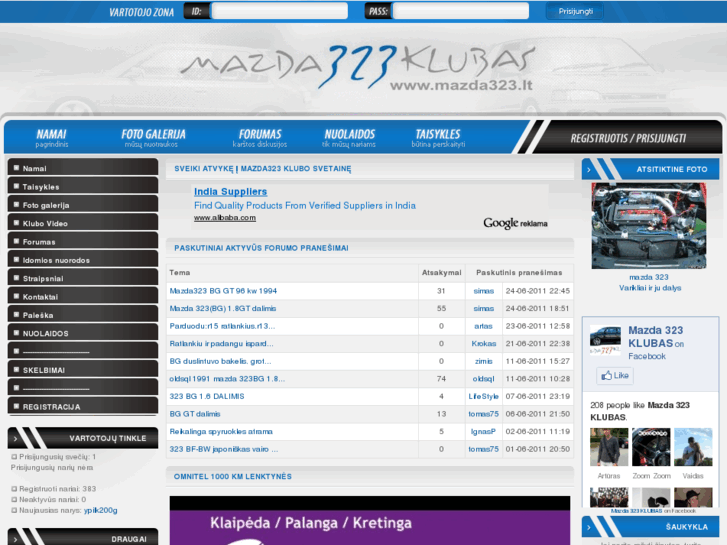
Task: Click the www.alibaba.com ad link
Action: point(225,218)
